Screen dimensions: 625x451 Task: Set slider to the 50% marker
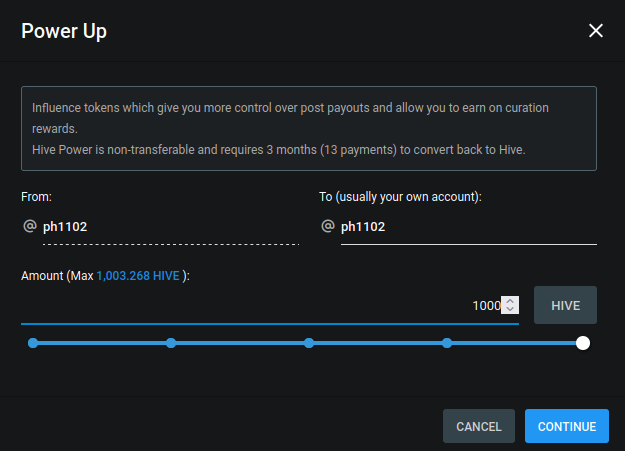coord(309,343)
